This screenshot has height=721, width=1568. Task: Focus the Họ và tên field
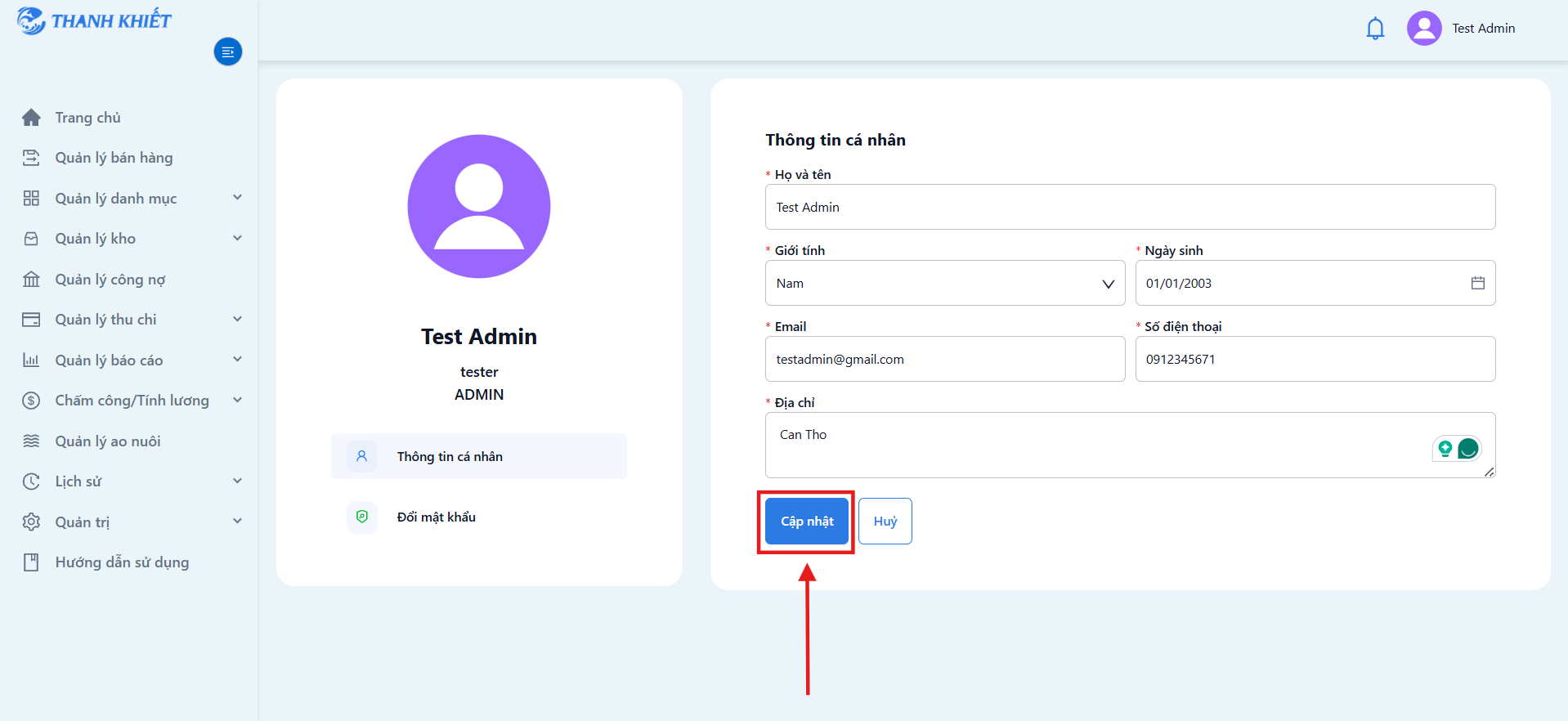1131,207
